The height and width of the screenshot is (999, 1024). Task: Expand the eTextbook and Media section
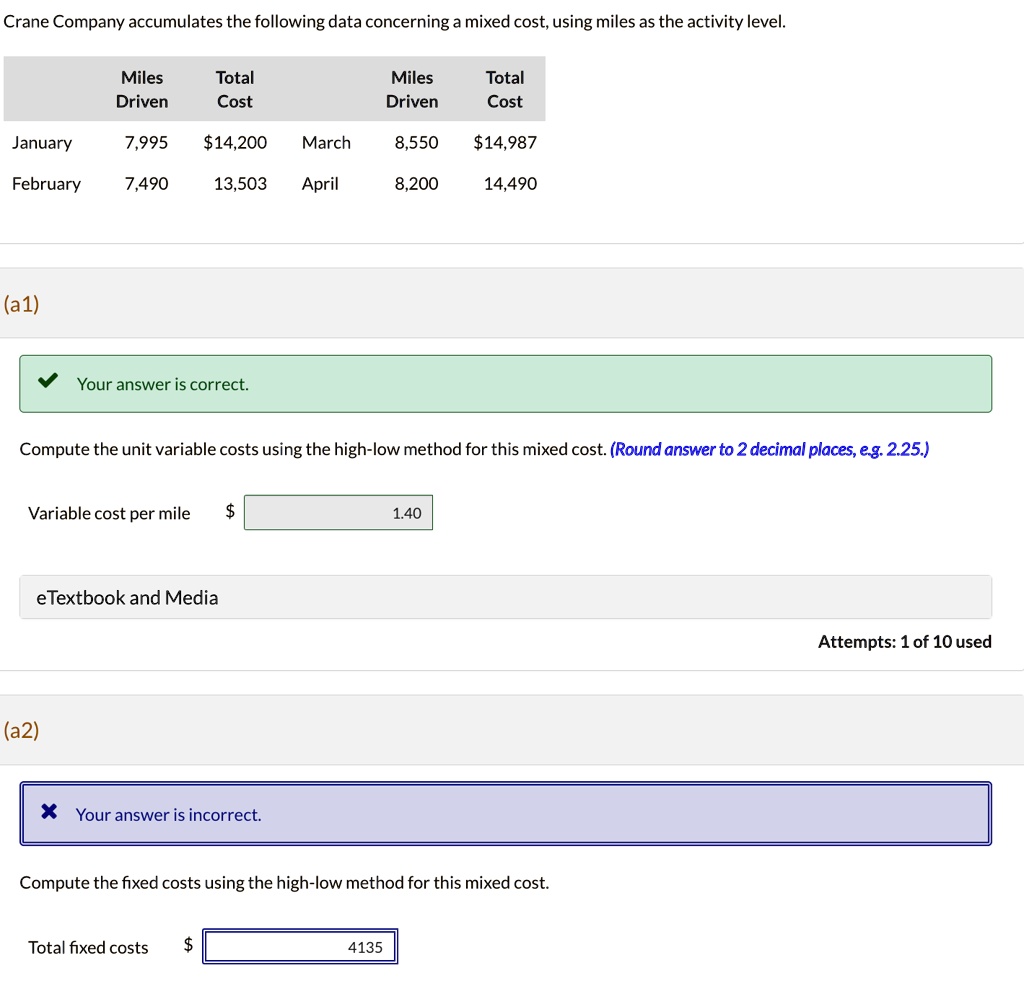(x=127, y=597)
